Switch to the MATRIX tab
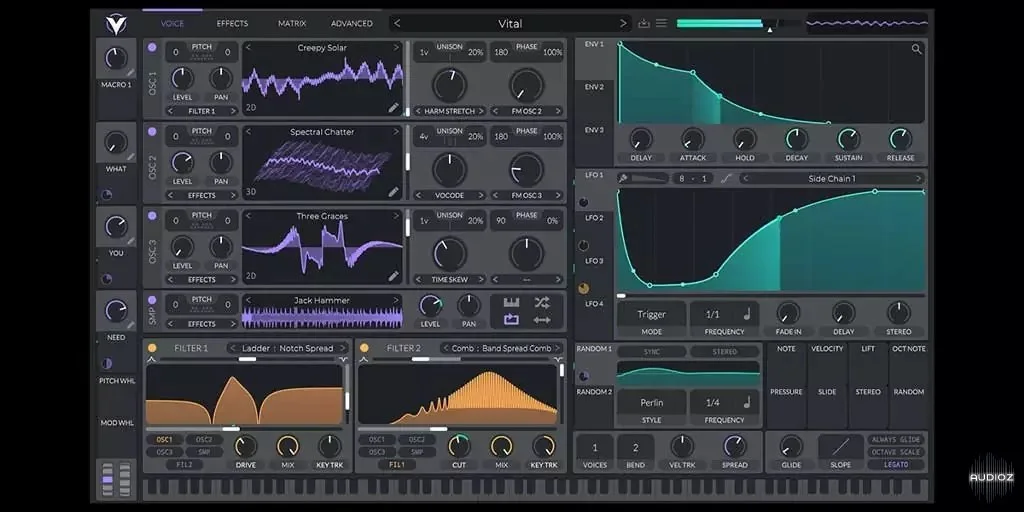Viewport: 1024px width, 512px height. 292,24
